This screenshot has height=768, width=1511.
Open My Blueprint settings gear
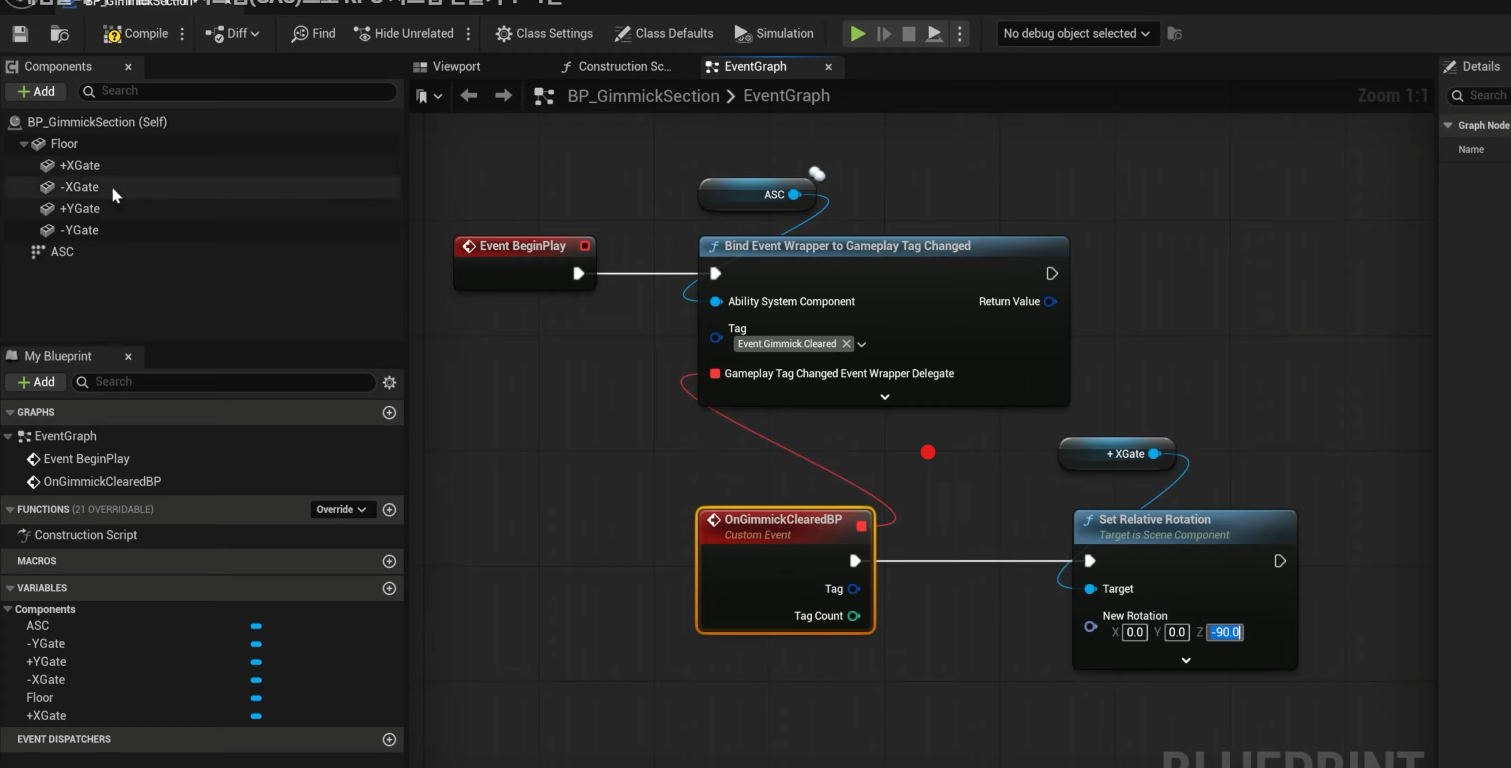point(389,382)
